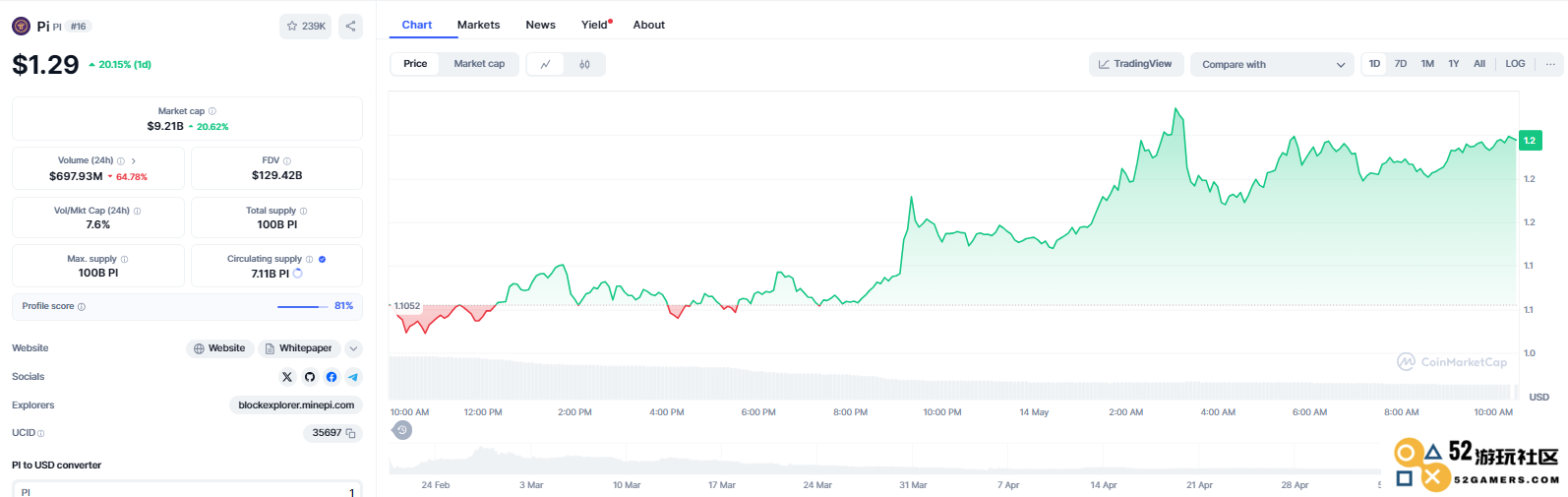Open the chart more options ellipsis
This screenshot has height=497, width=1568.
coord(1550,64)
